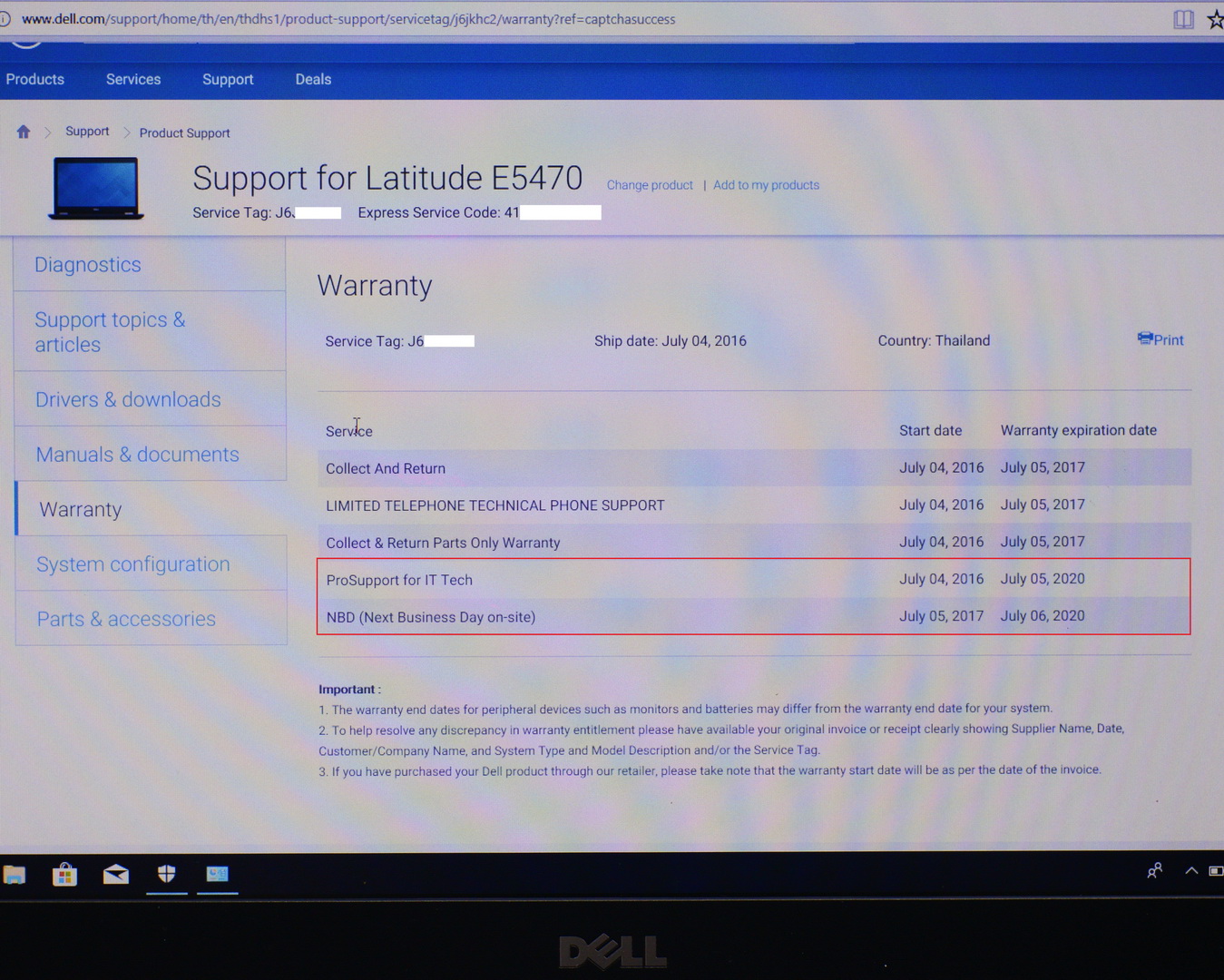Click the Warranty page heading
1224x980 pixels.
[375, 286]
